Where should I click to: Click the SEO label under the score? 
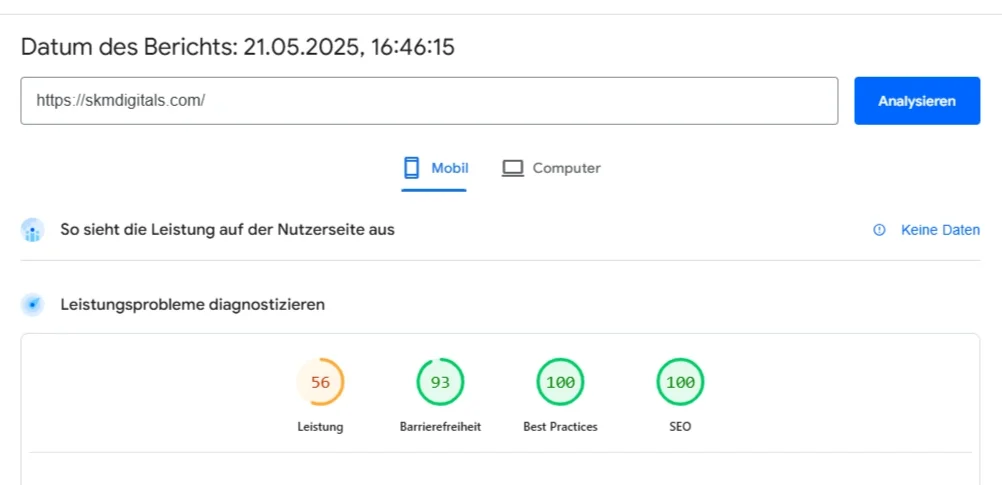[680, 427]
